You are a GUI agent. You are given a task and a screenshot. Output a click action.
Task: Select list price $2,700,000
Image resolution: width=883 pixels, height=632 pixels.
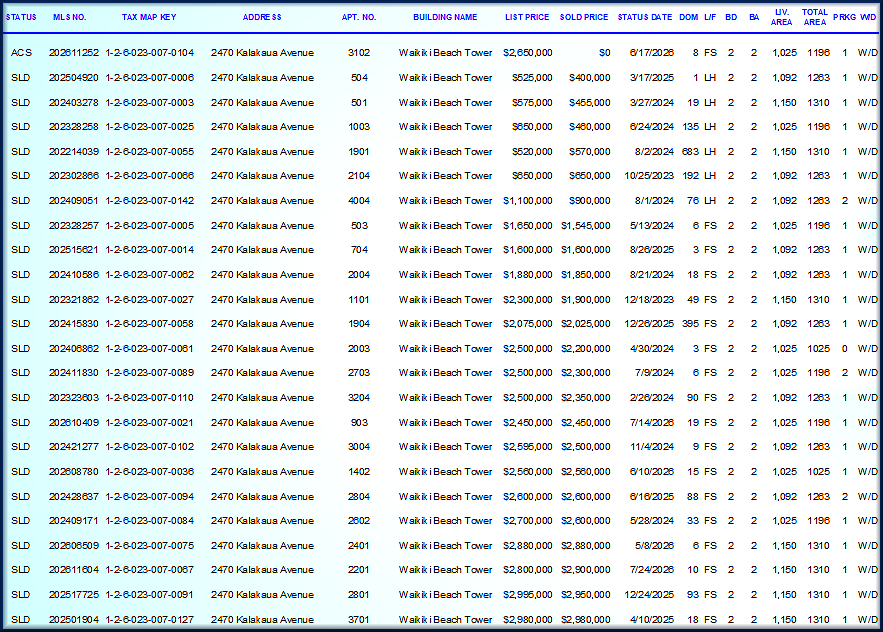tap(528, 521)
